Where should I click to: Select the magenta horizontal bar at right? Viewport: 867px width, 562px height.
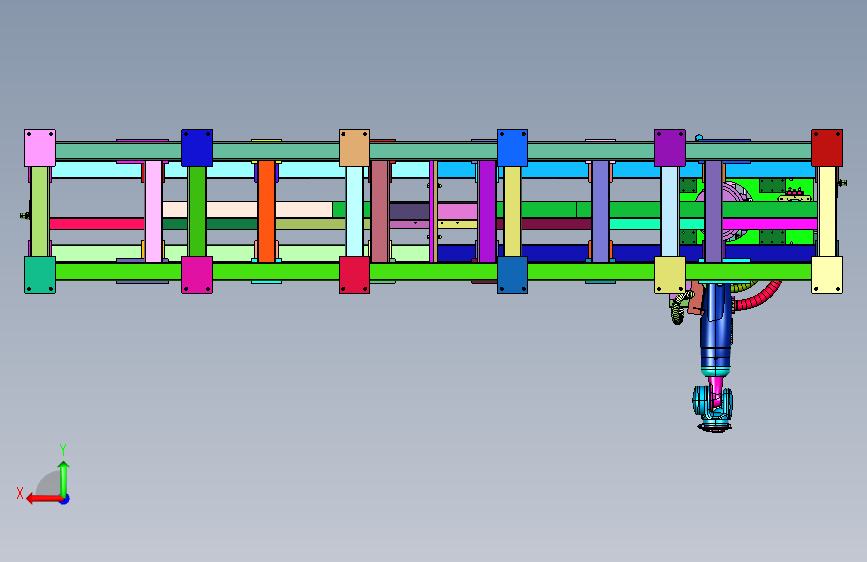[770, 223]
